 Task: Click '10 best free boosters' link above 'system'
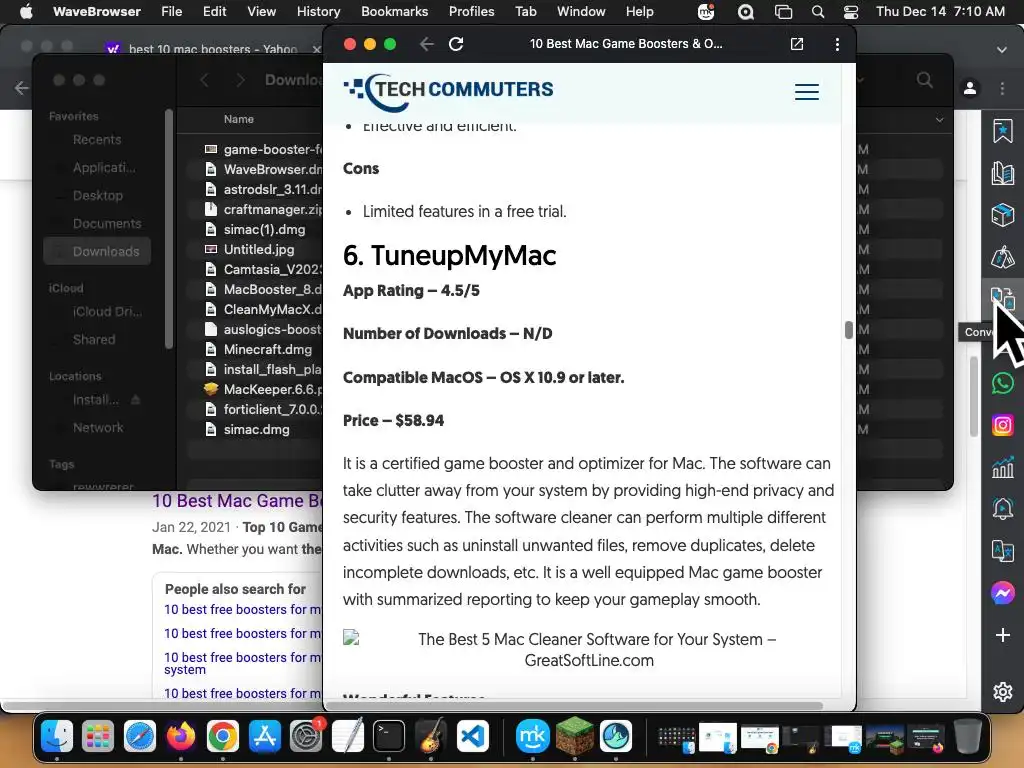coord(242,658)
